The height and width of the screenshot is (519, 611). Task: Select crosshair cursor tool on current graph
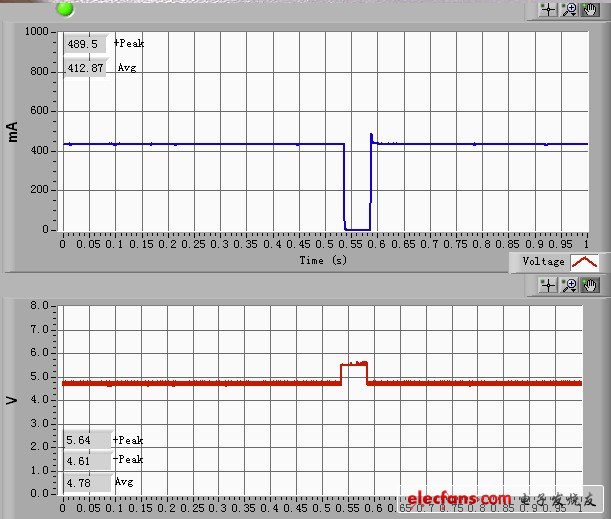click(548, 9)
